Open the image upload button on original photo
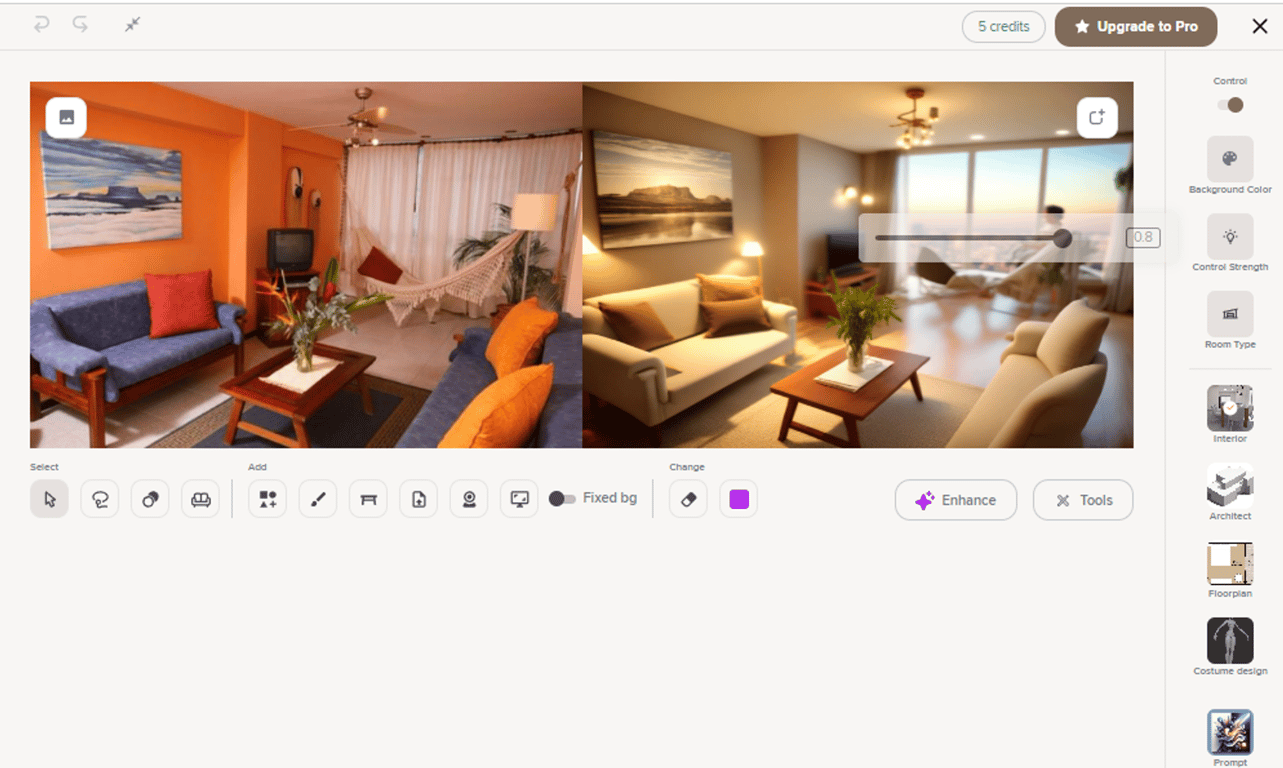This screenshot has height=768, width=1283. pos(66,118)
